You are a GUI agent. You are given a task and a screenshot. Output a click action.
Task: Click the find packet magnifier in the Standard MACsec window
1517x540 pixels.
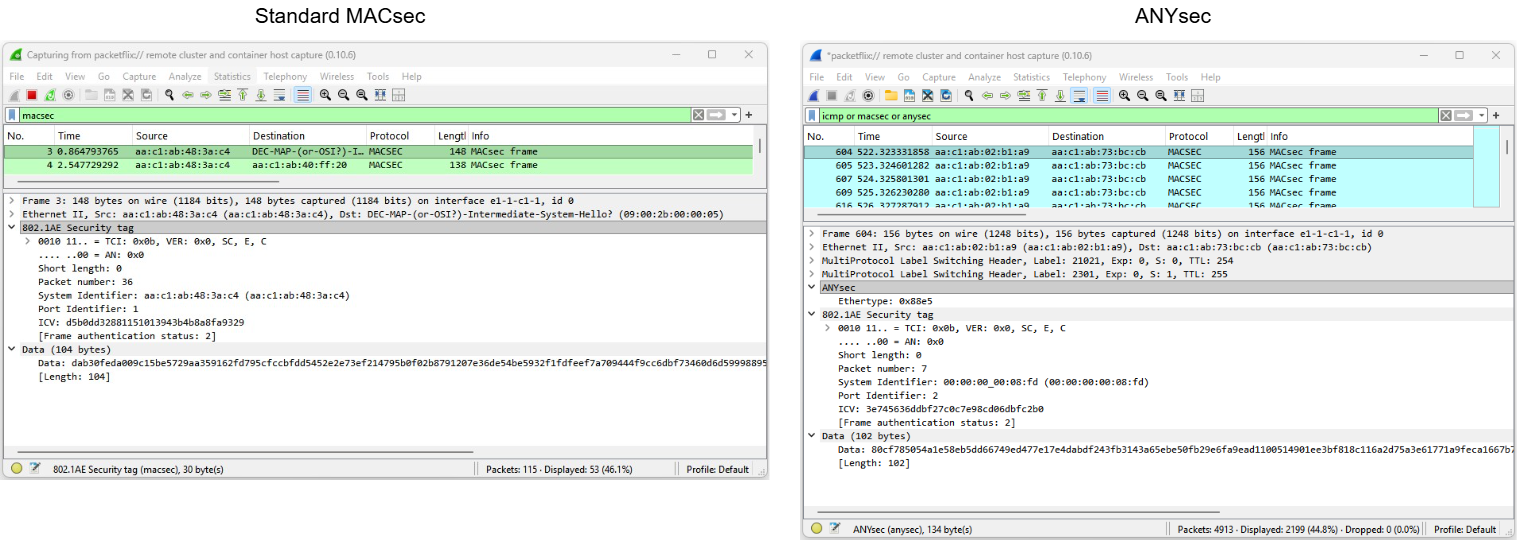pos(169,95)
